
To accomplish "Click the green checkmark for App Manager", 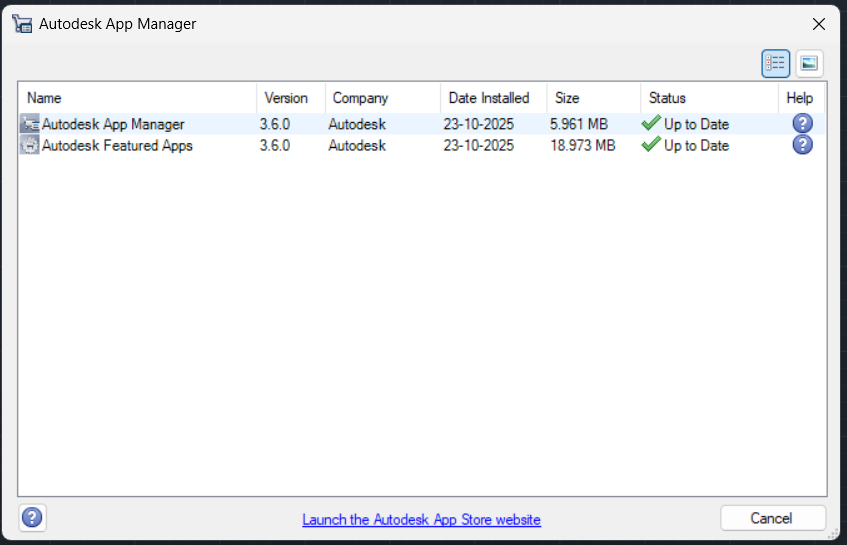I will (651, 123).
